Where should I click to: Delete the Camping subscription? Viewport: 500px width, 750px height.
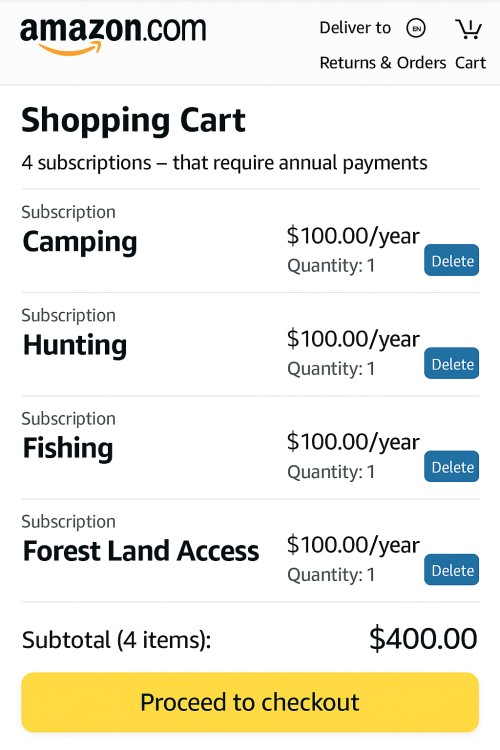[x=451, y=260]
